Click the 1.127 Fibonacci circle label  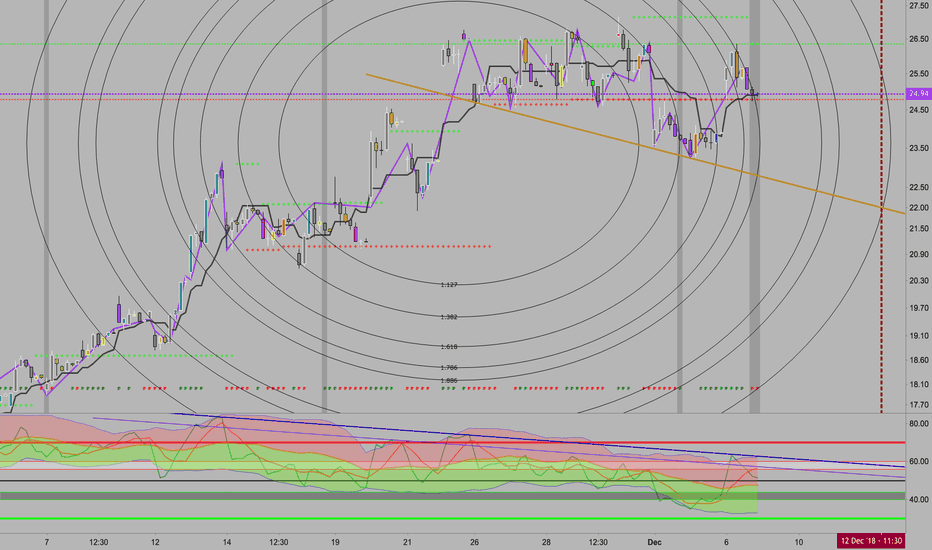click(x=449, y=285)
